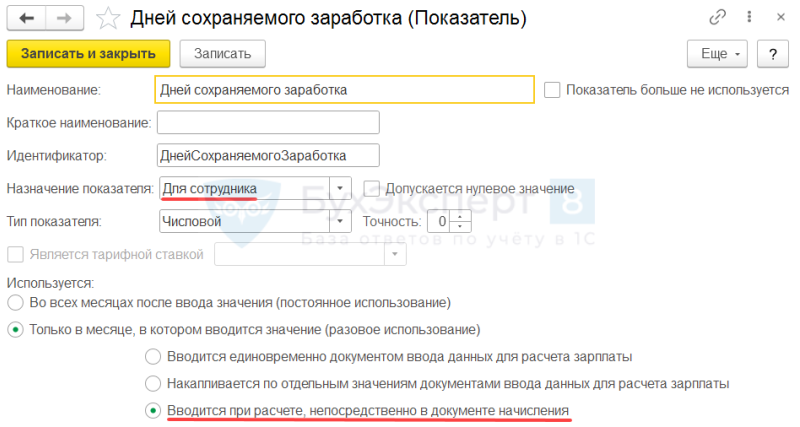
Task: Copy link using the chain icon
Action: click(717, 17)
